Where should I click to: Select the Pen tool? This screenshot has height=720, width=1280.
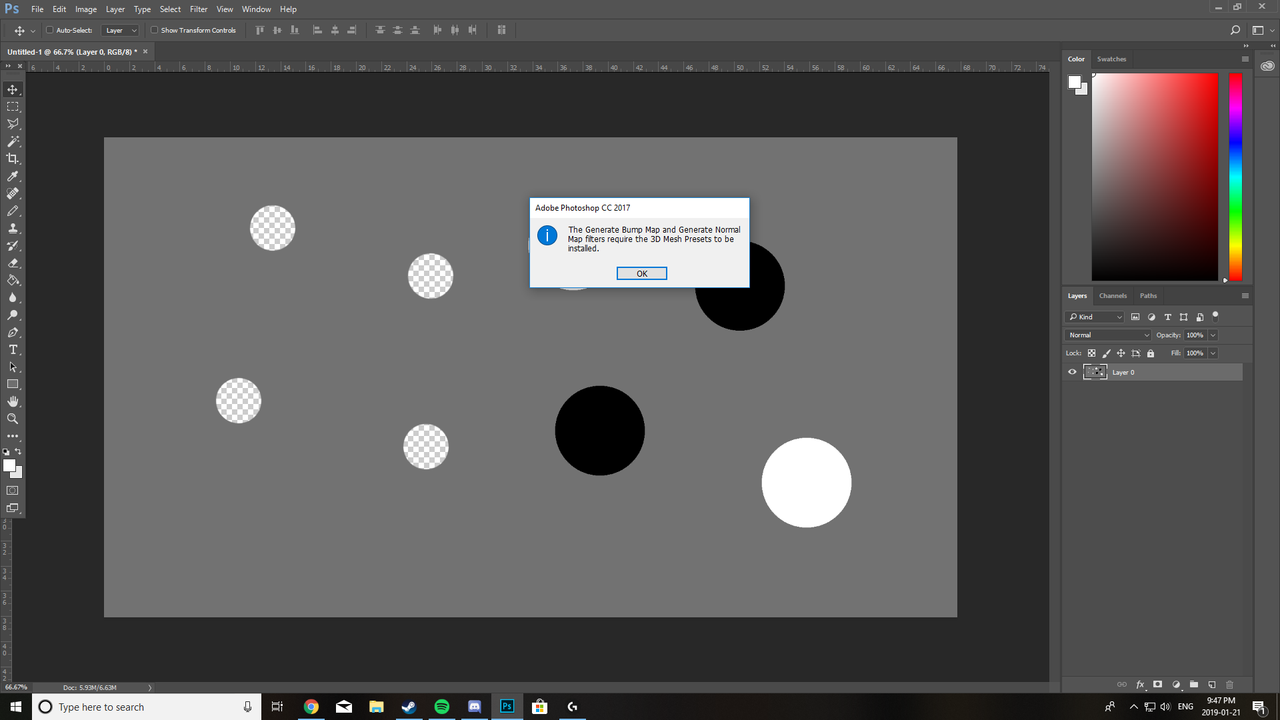click(x=13, y=332)
